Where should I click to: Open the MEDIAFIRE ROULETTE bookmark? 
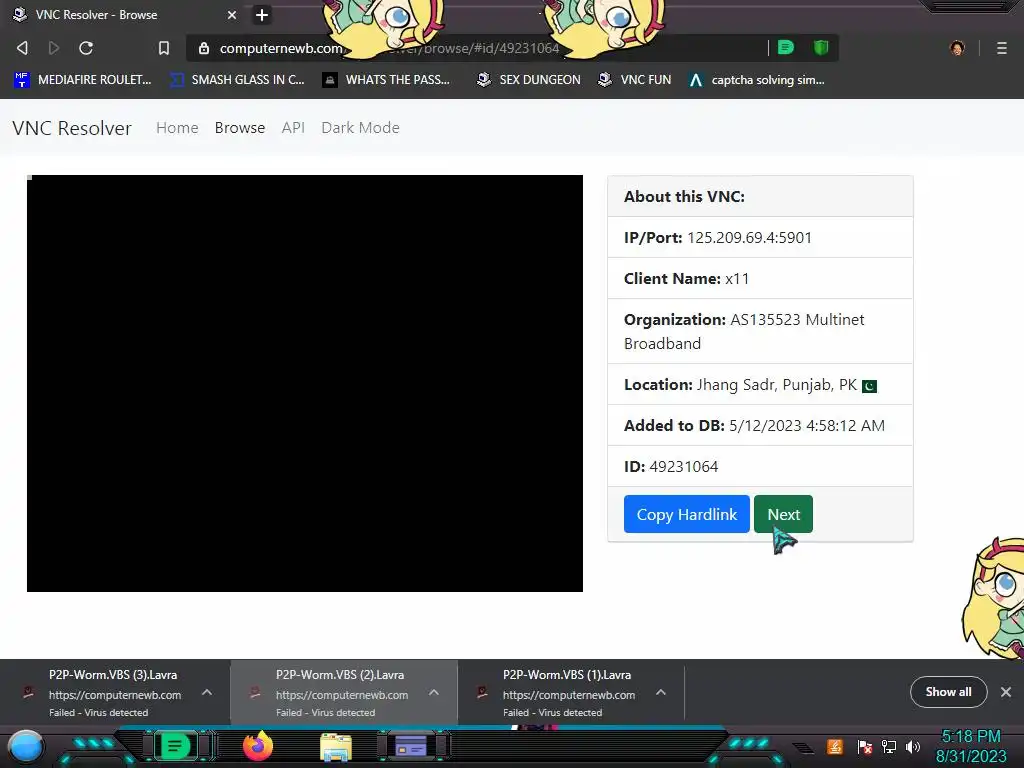point(83,80)
